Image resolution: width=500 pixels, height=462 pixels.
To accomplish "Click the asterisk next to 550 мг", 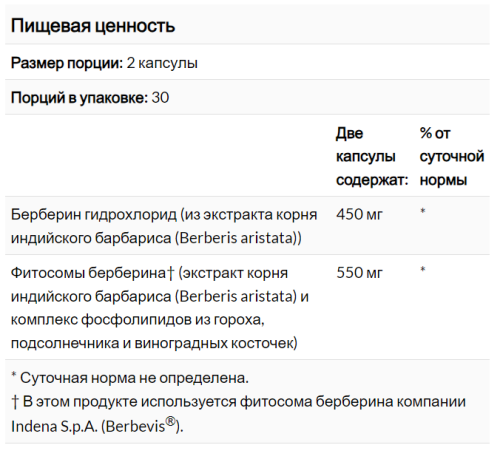I will point(423,269).
